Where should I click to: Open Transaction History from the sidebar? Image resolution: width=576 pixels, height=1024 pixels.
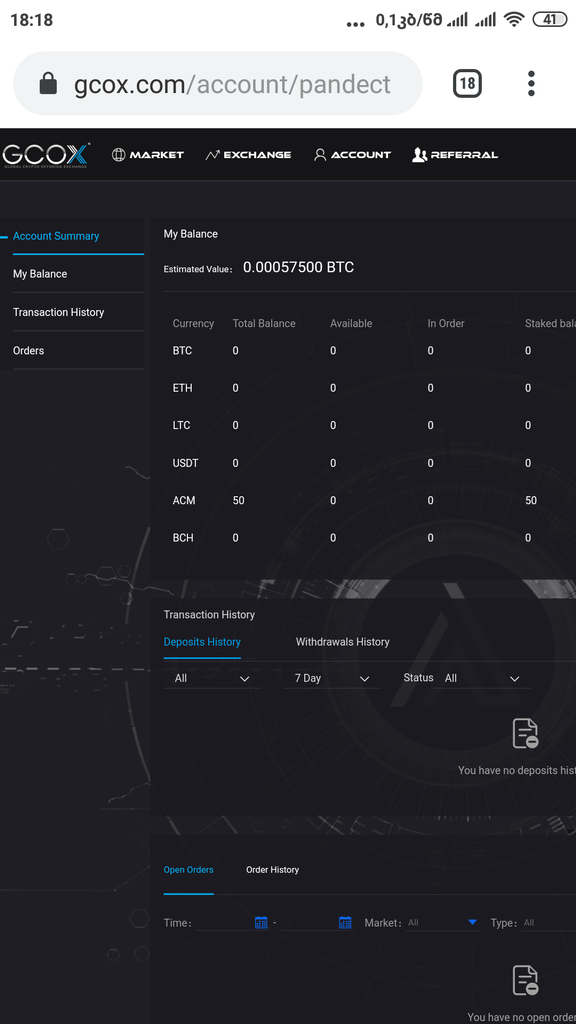click(59, 312)
